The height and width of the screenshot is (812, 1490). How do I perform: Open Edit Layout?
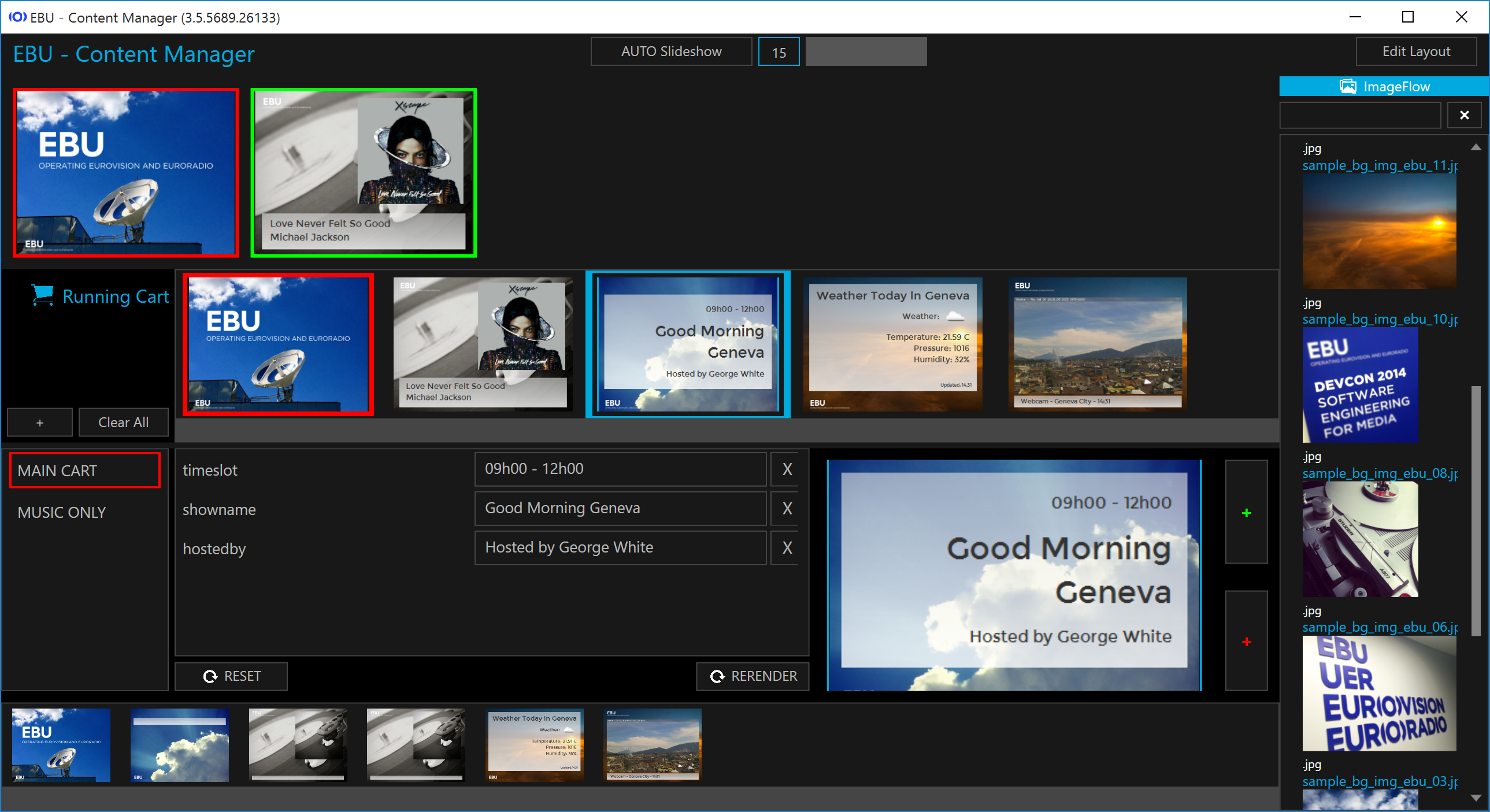(1415, 51)
